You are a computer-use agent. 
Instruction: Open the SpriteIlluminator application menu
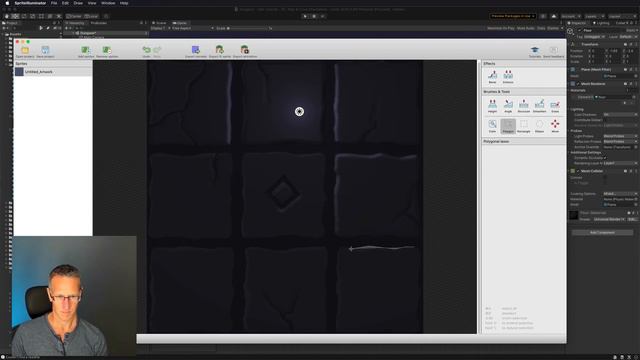pos(30,3)
